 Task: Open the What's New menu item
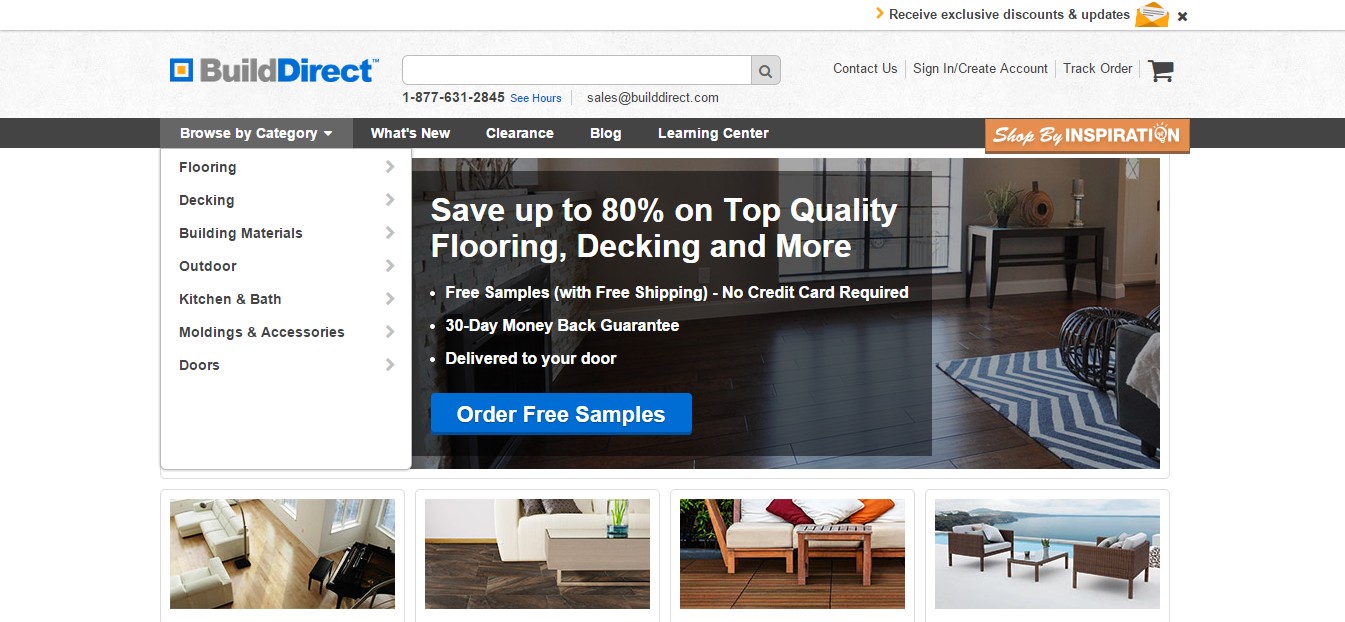(x=410, y=133)
